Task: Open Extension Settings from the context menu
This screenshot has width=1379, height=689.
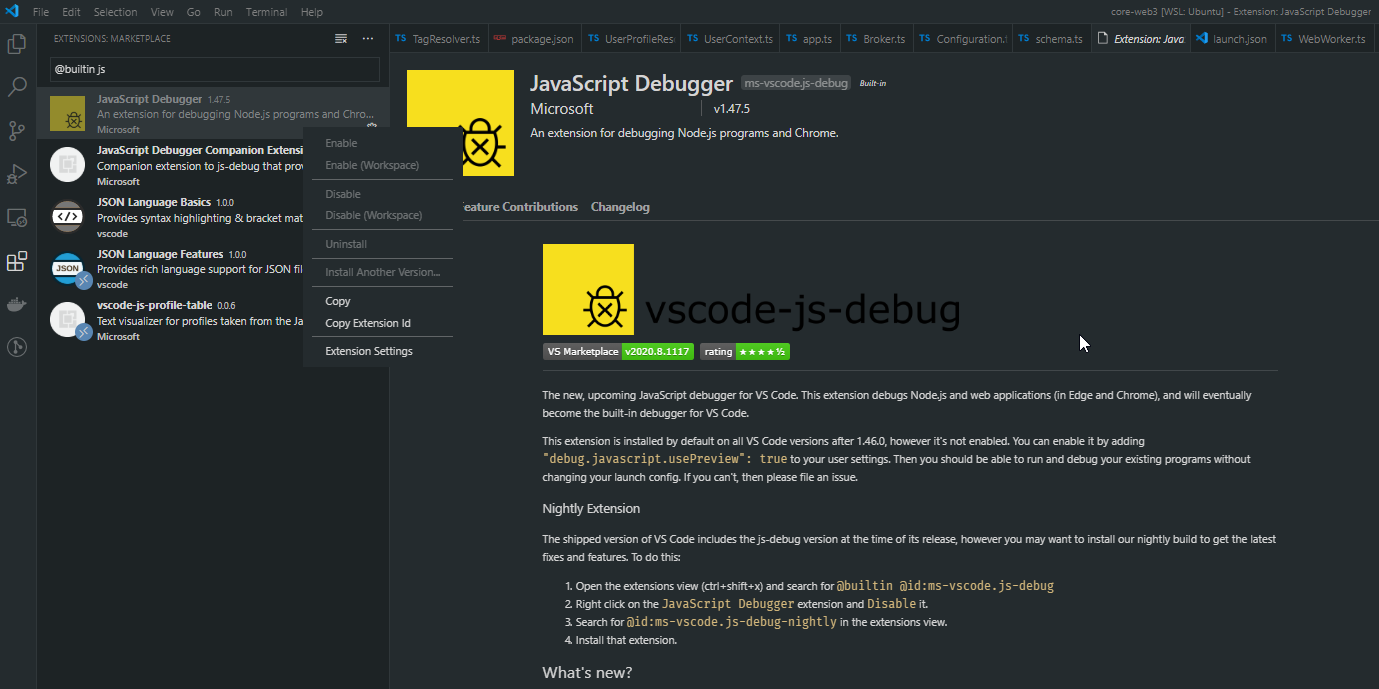Action: pos(368,351)
